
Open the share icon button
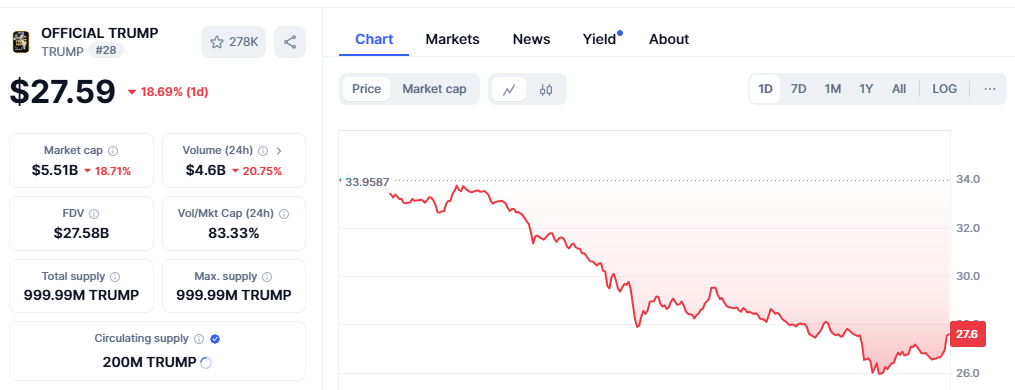coord(290,42)
